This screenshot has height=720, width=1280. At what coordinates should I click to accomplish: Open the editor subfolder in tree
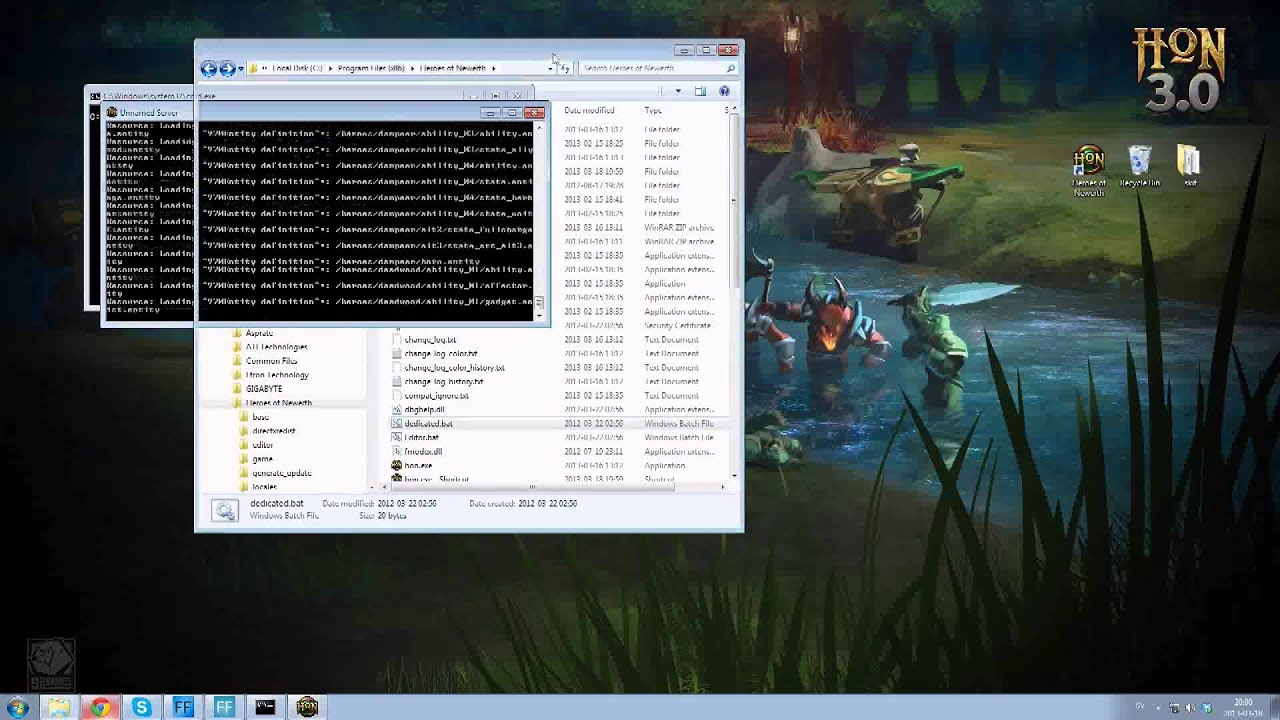click(262, 445)
